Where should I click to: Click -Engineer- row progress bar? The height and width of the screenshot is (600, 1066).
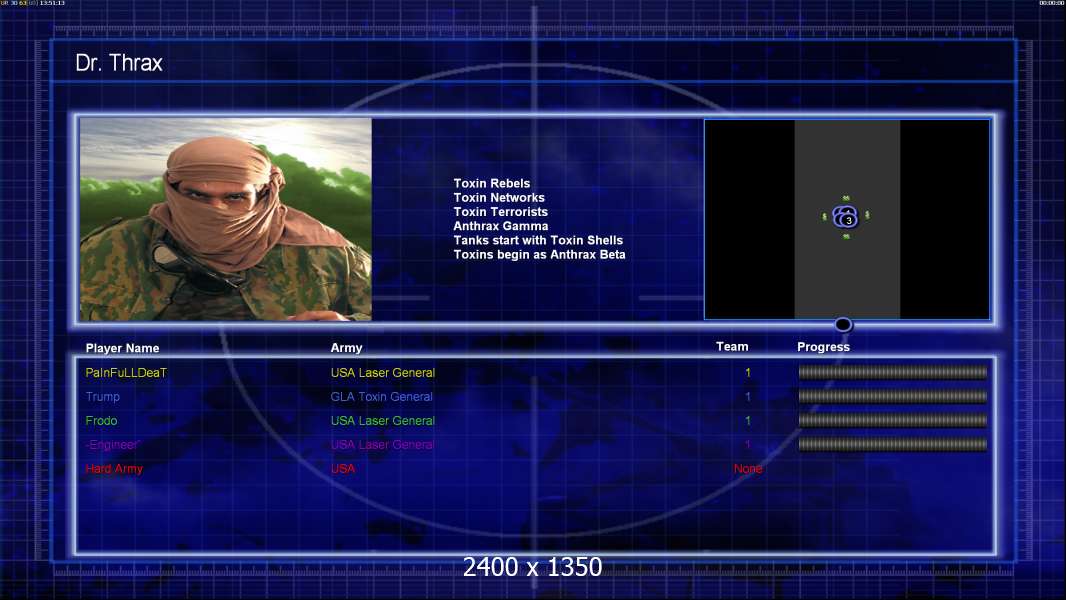893,444
